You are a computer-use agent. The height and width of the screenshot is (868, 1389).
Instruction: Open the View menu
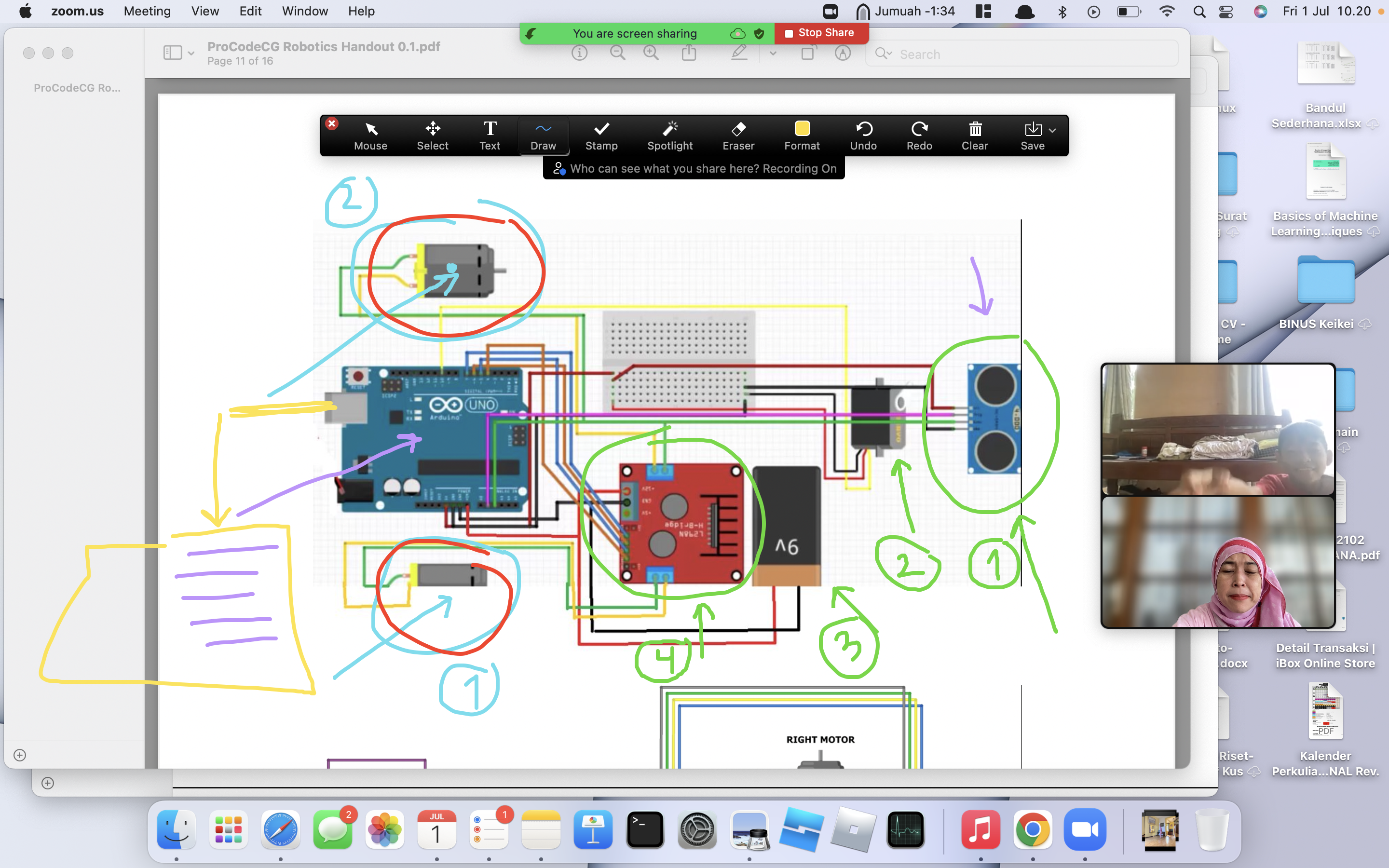point(205,11)
